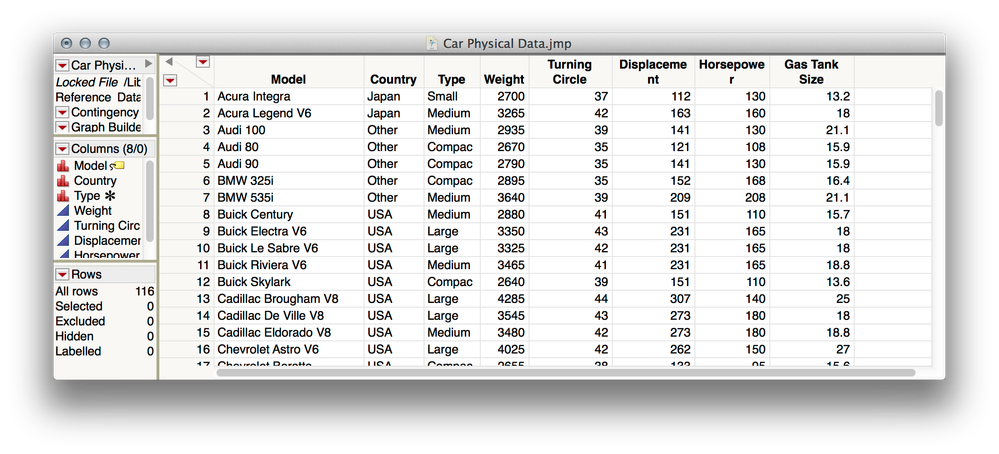Click the nominal icon beside Model column
Screen dimensions: 999x454
[62, 166]
